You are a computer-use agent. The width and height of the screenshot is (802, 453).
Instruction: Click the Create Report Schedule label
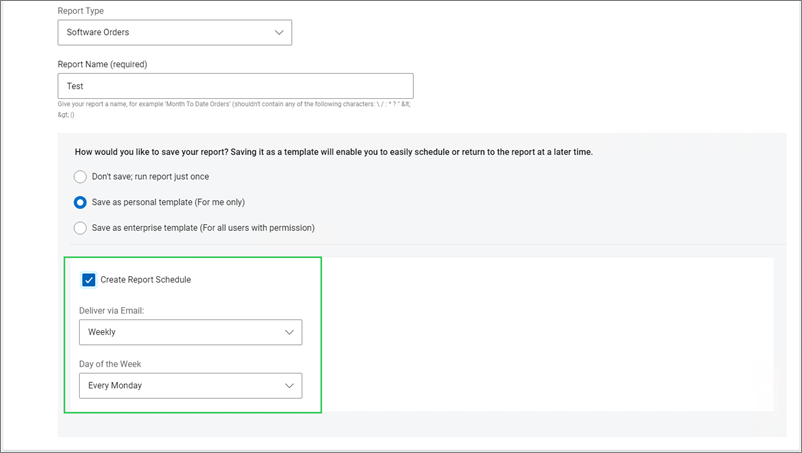click(x=146, y=280)
